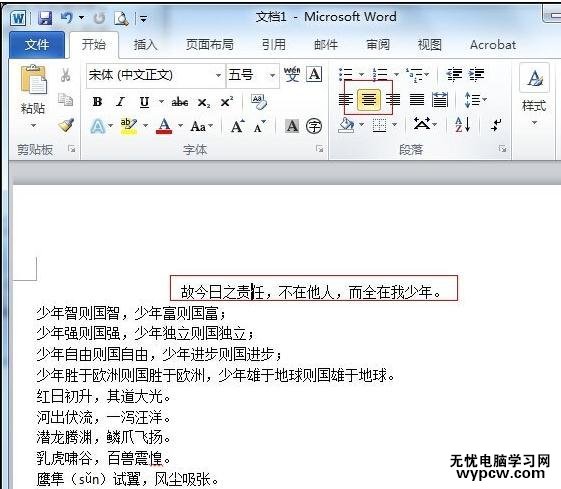Align the paragraph to the right
561x489 pixels.
pyautogui.click(x=393, y=99)
